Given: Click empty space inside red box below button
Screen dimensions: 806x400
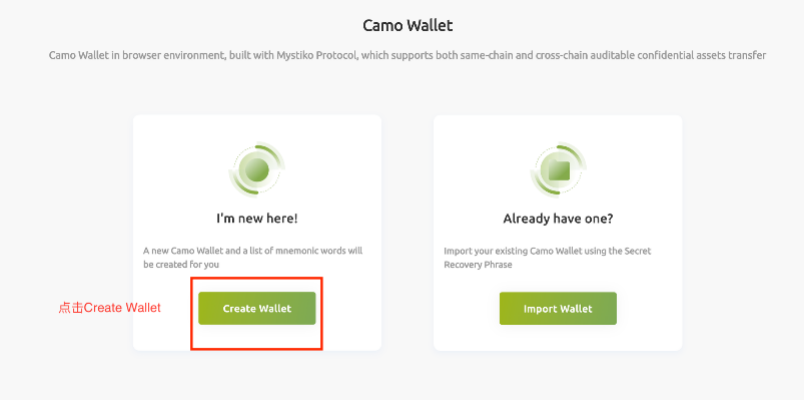Looking at the screenshot, I should pos(257,337).
